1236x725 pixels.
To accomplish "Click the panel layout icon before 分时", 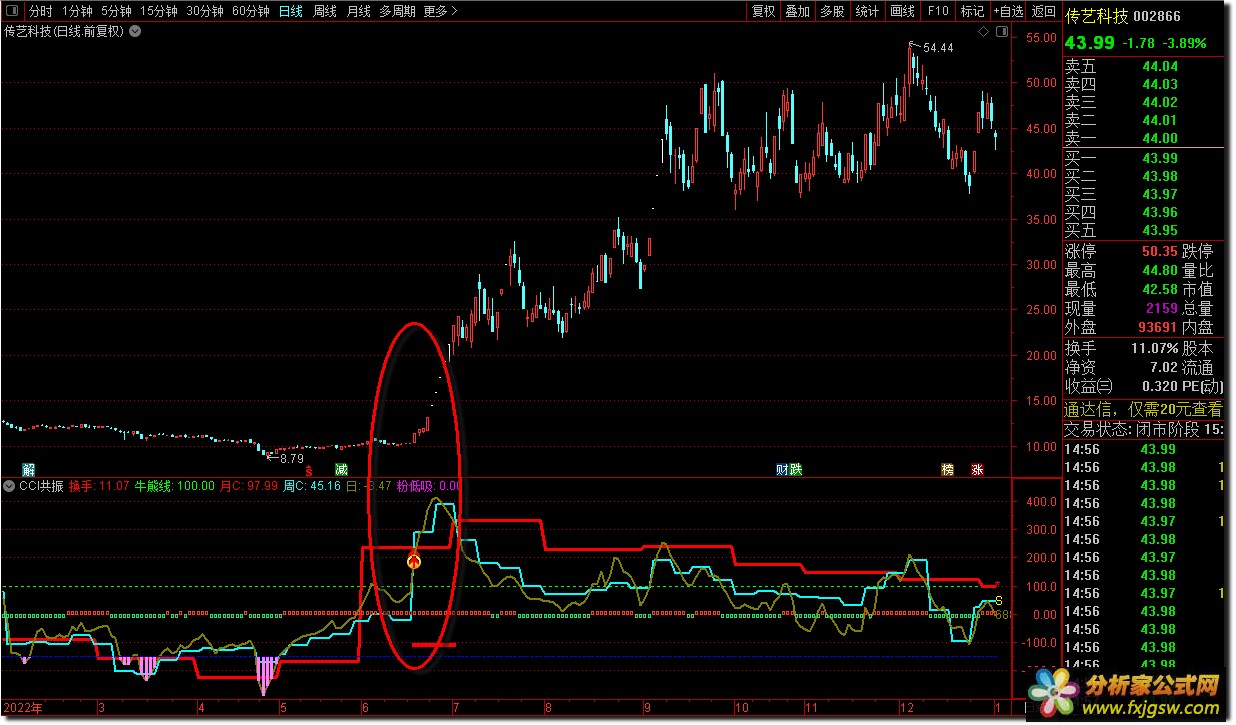I will coord(11,11).
